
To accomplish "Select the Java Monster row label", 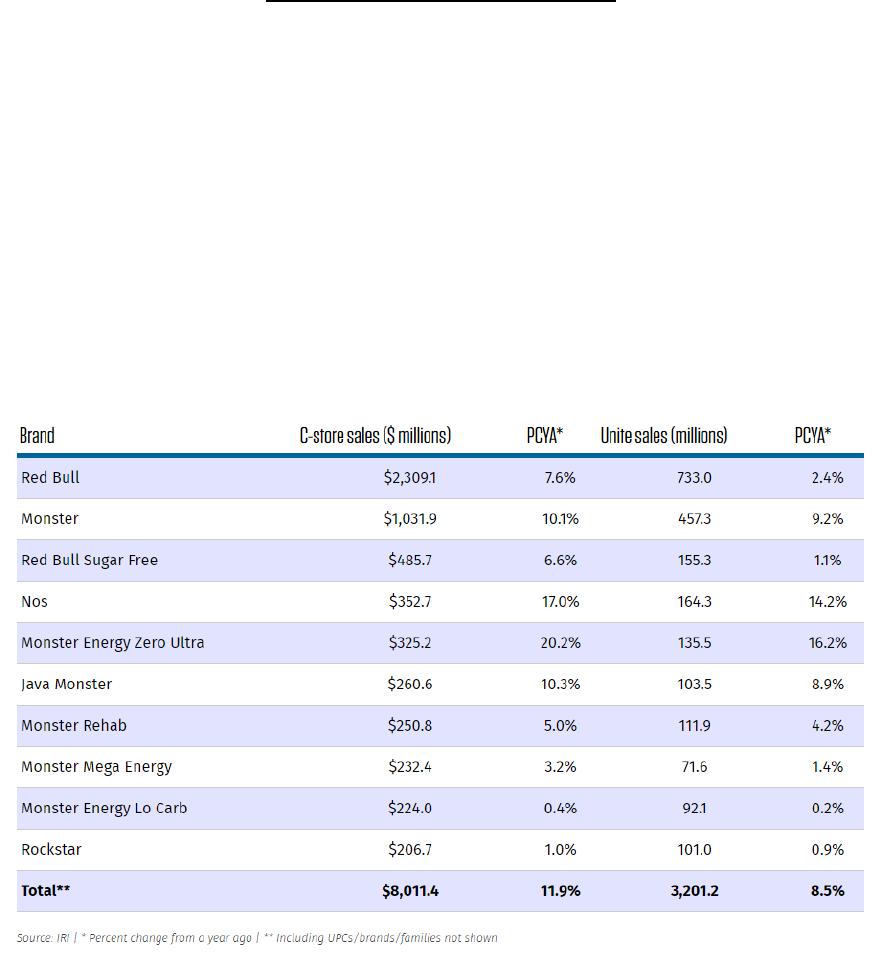I will (x=66, y=684).
